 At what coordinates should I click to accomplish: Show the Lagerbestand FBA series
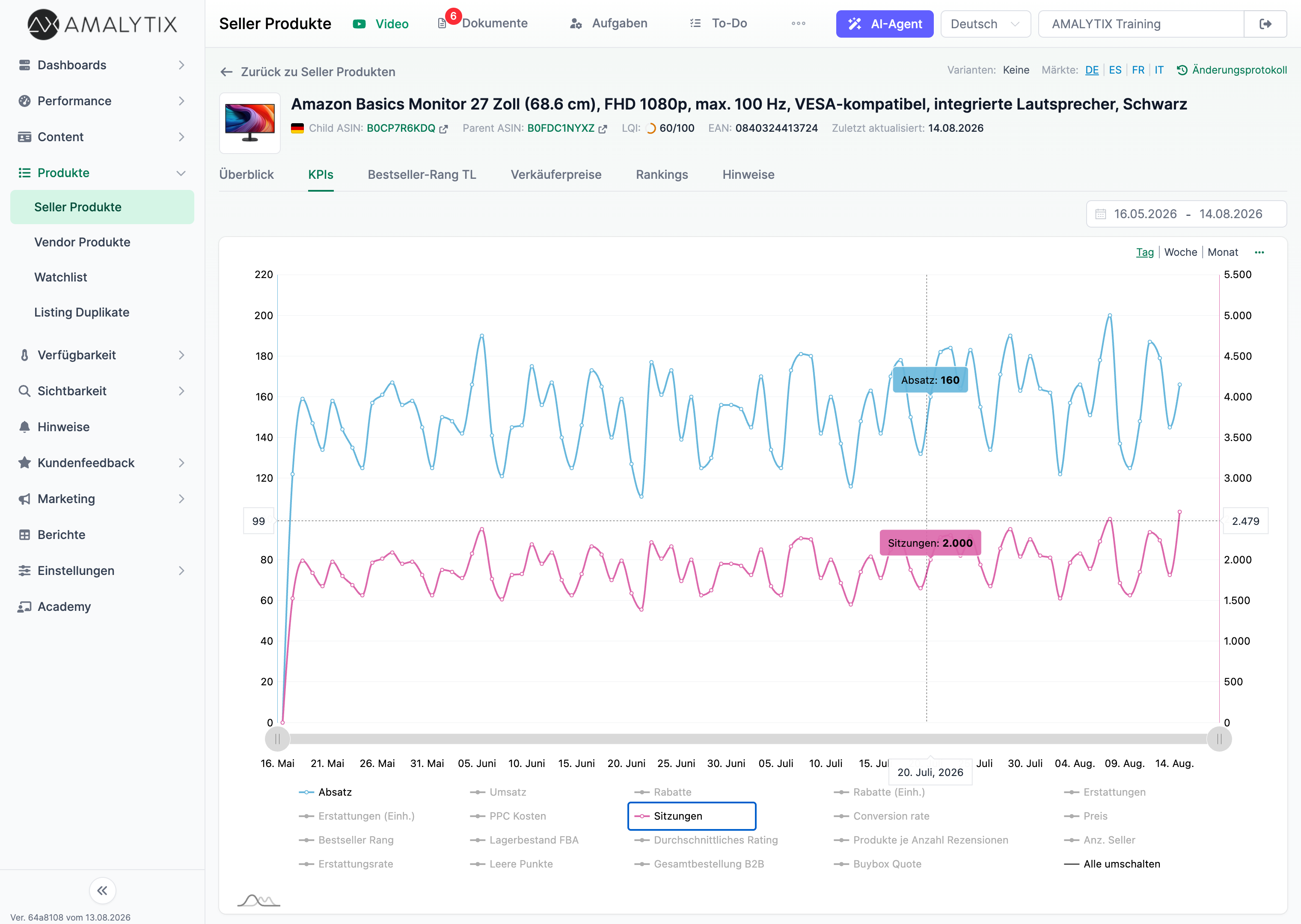pos(524,840)
